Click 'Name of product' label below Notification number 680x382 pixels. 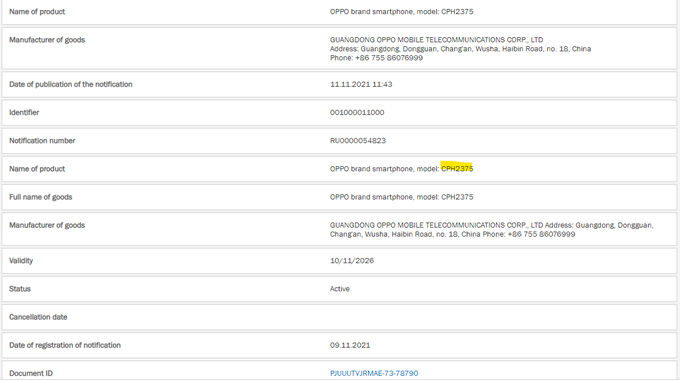coord(37,169)
